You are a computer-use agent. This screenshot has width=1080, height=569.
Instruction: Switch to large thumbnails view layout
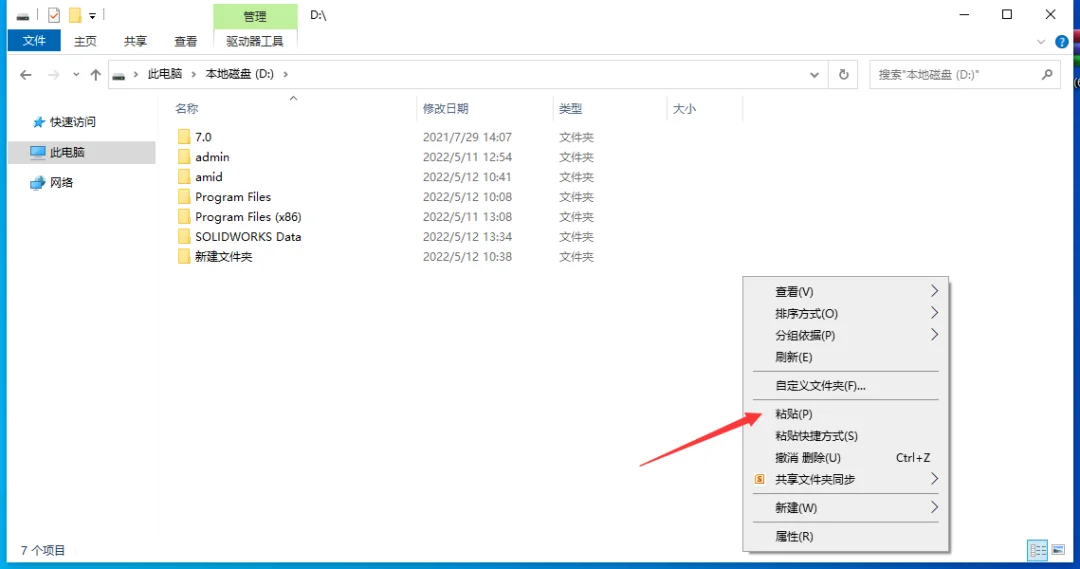1058,550
